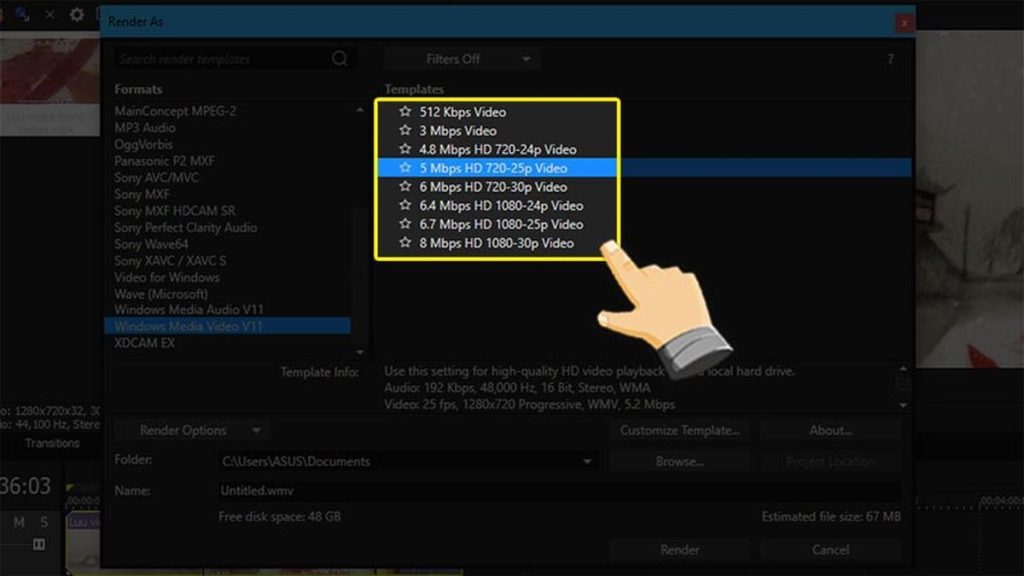This screenshot has width=1024, height=576.
Task: Click the Help question mark in Render As
Action: pos(891,58)
